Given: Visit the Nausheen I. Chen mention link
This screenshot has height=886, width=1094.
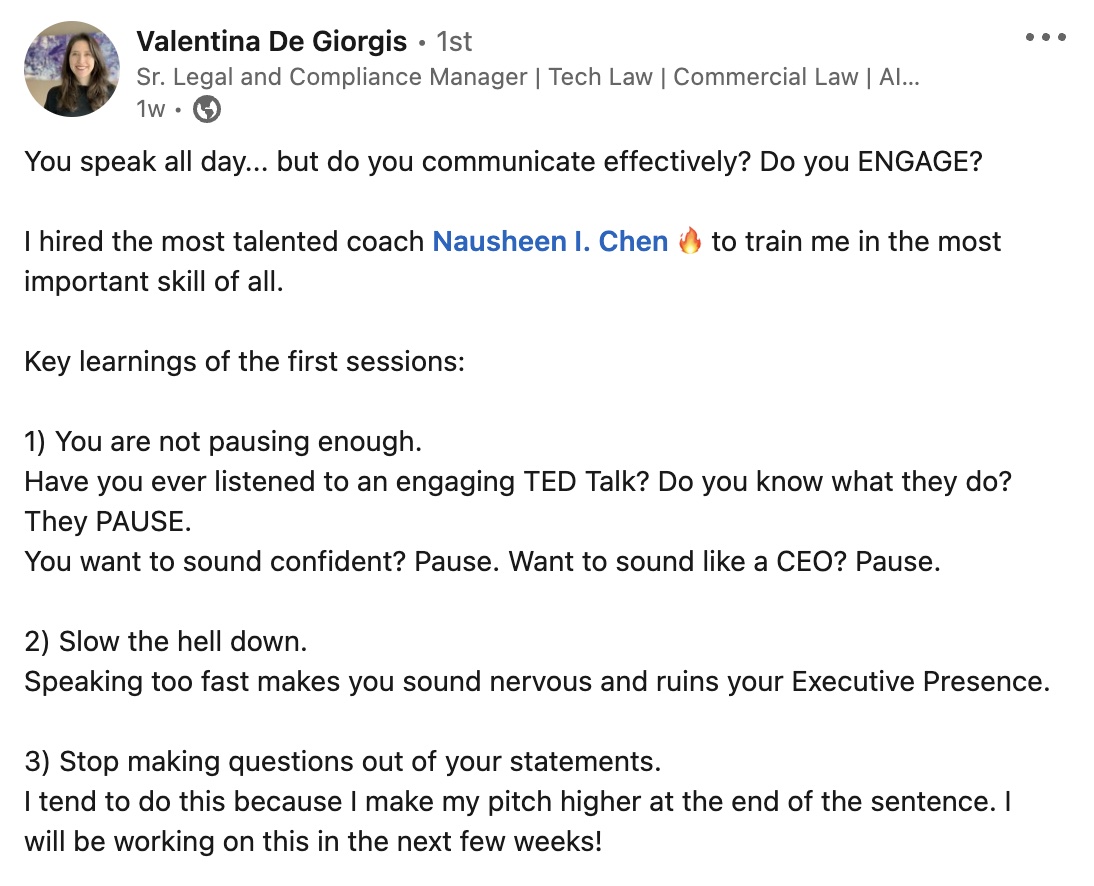Looking at the screenshot, I should point(550,241).
